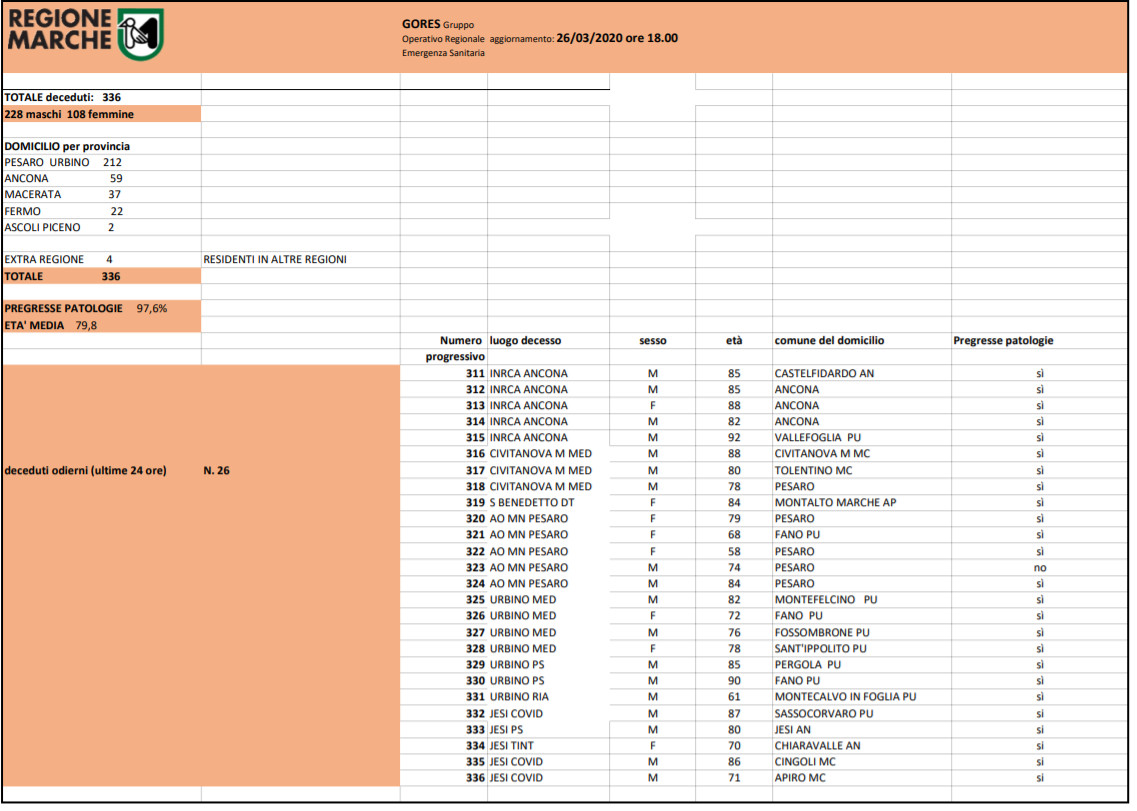Select the JESI TINT cell
The width and height of the screenshot is (1137, 811).
tap(511, 746)
